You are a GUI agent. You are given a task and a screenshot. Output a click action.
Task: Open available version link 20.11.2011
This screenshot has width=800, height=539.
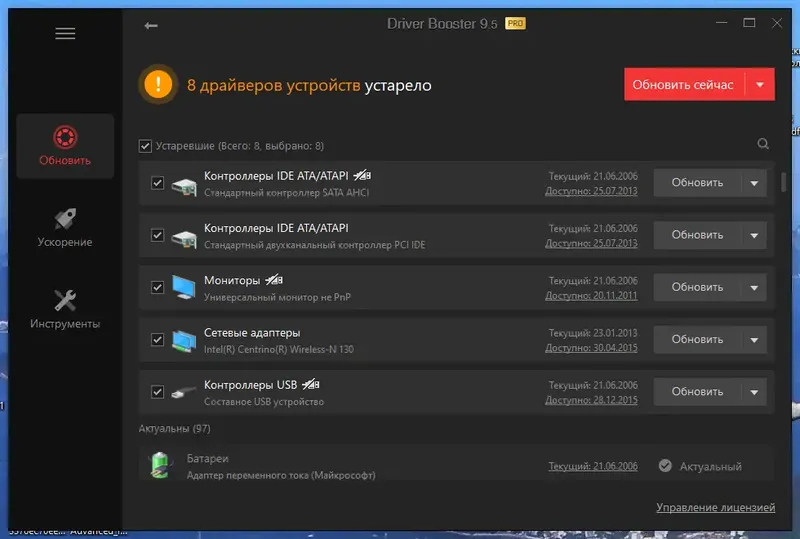591,296
